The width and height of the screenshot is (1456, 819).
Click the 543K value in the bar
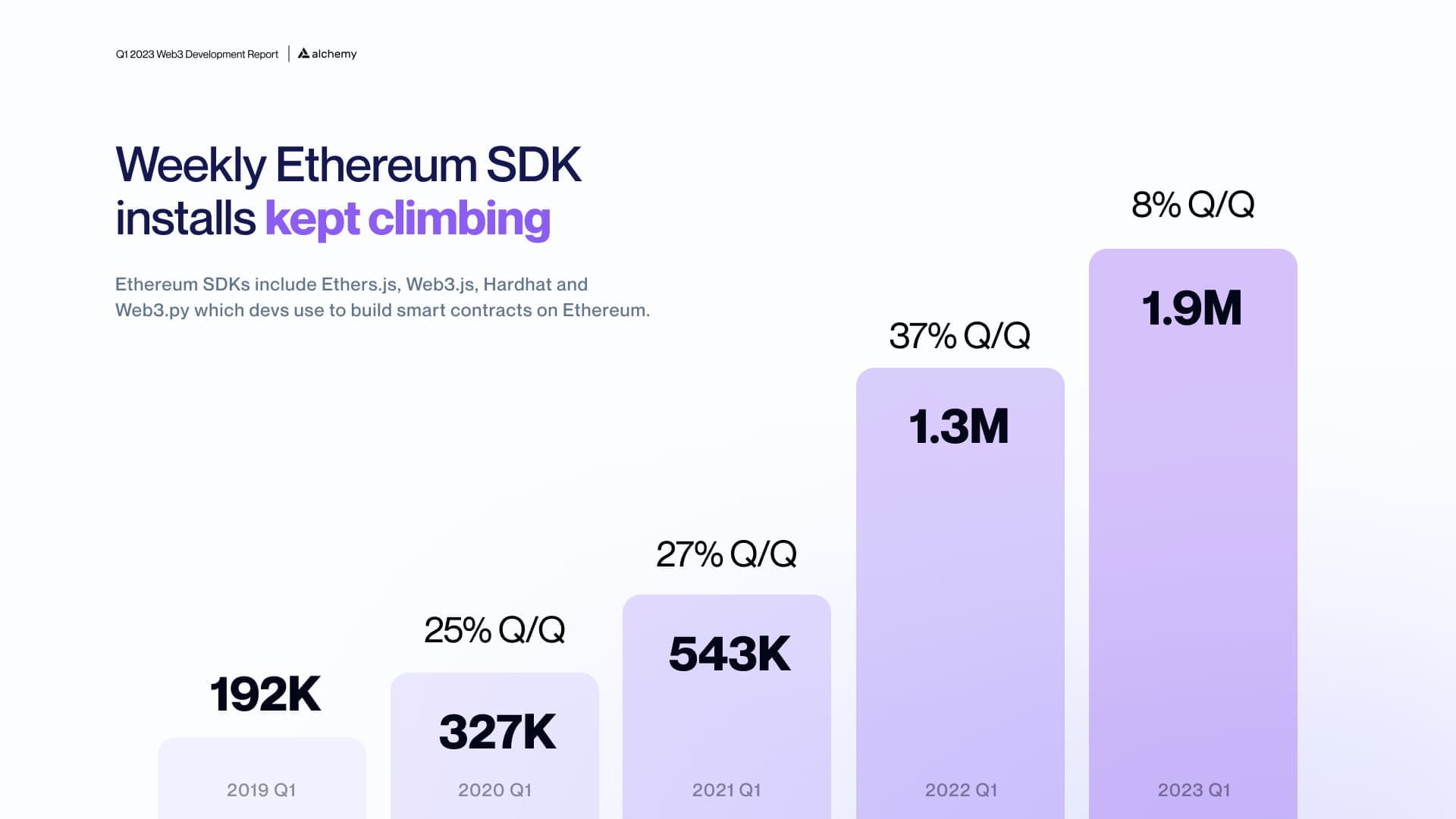730,654
